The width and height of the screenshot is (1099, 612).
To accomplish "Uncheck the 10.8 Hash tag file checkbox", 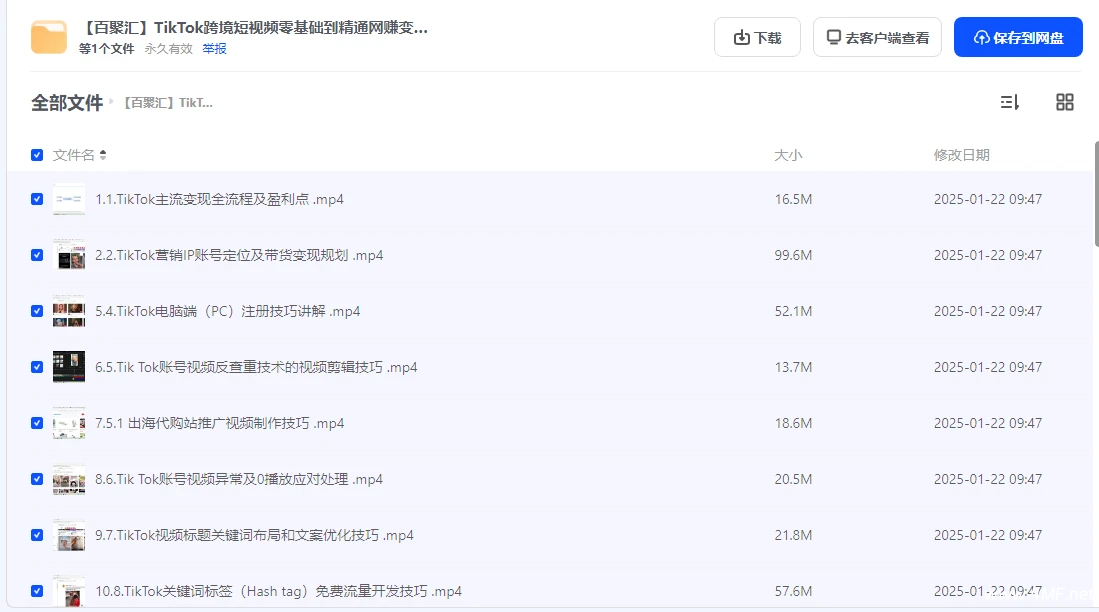I will point(36,591).
